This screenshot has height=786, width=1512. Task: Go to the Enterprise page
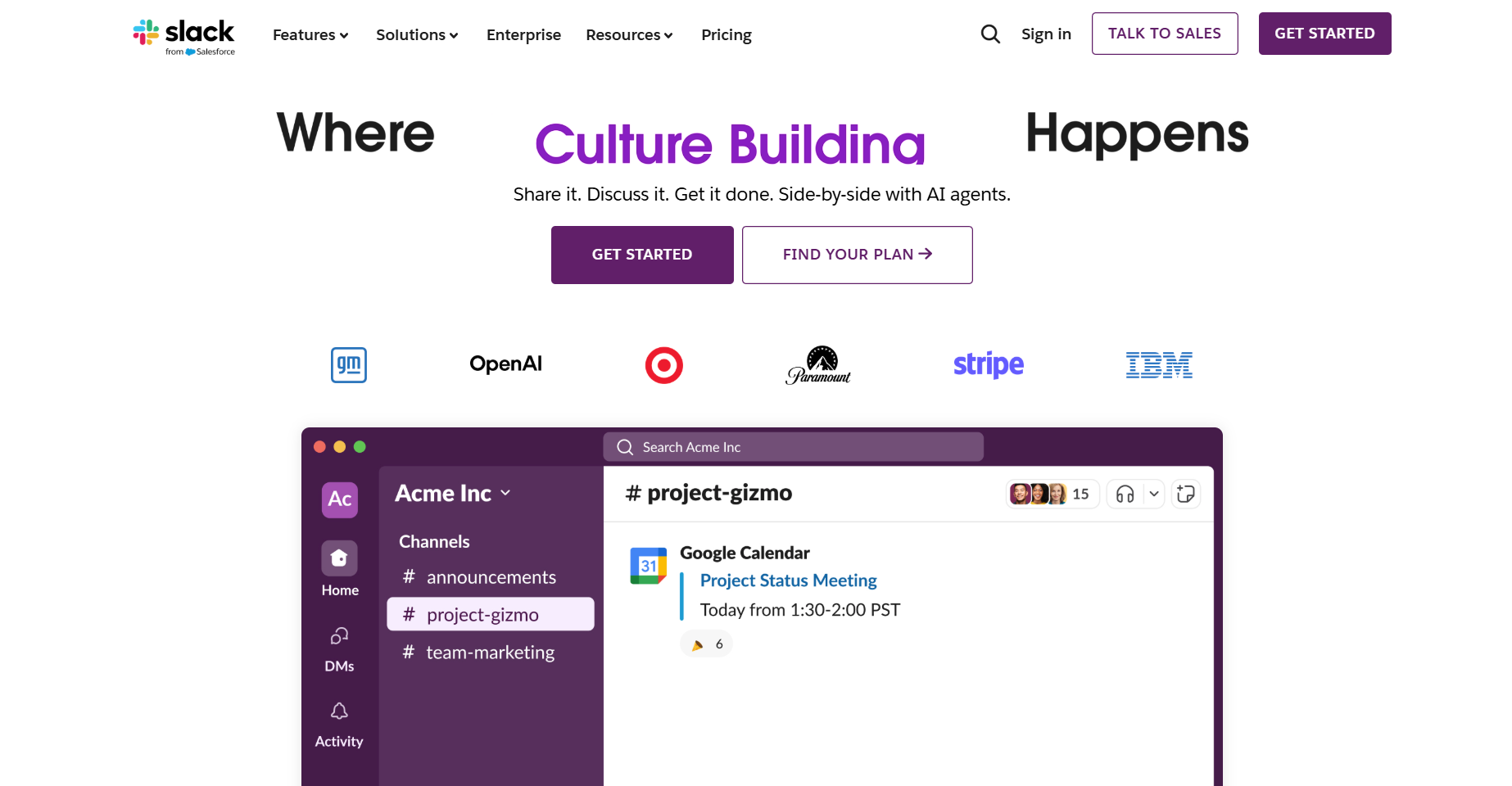523,35
